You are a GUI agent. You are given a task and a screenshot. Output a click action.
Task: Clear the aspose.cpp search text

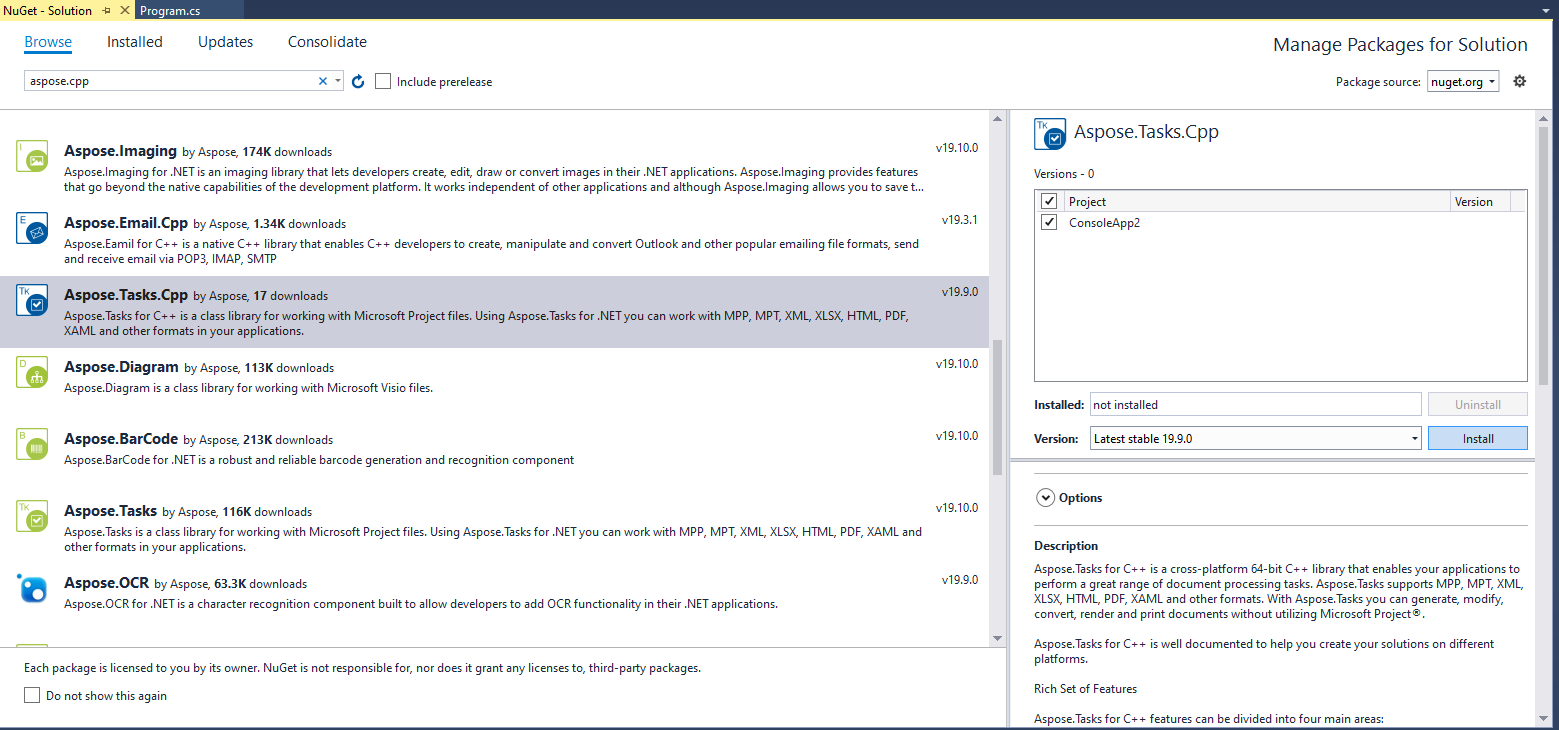click(323, 82)
